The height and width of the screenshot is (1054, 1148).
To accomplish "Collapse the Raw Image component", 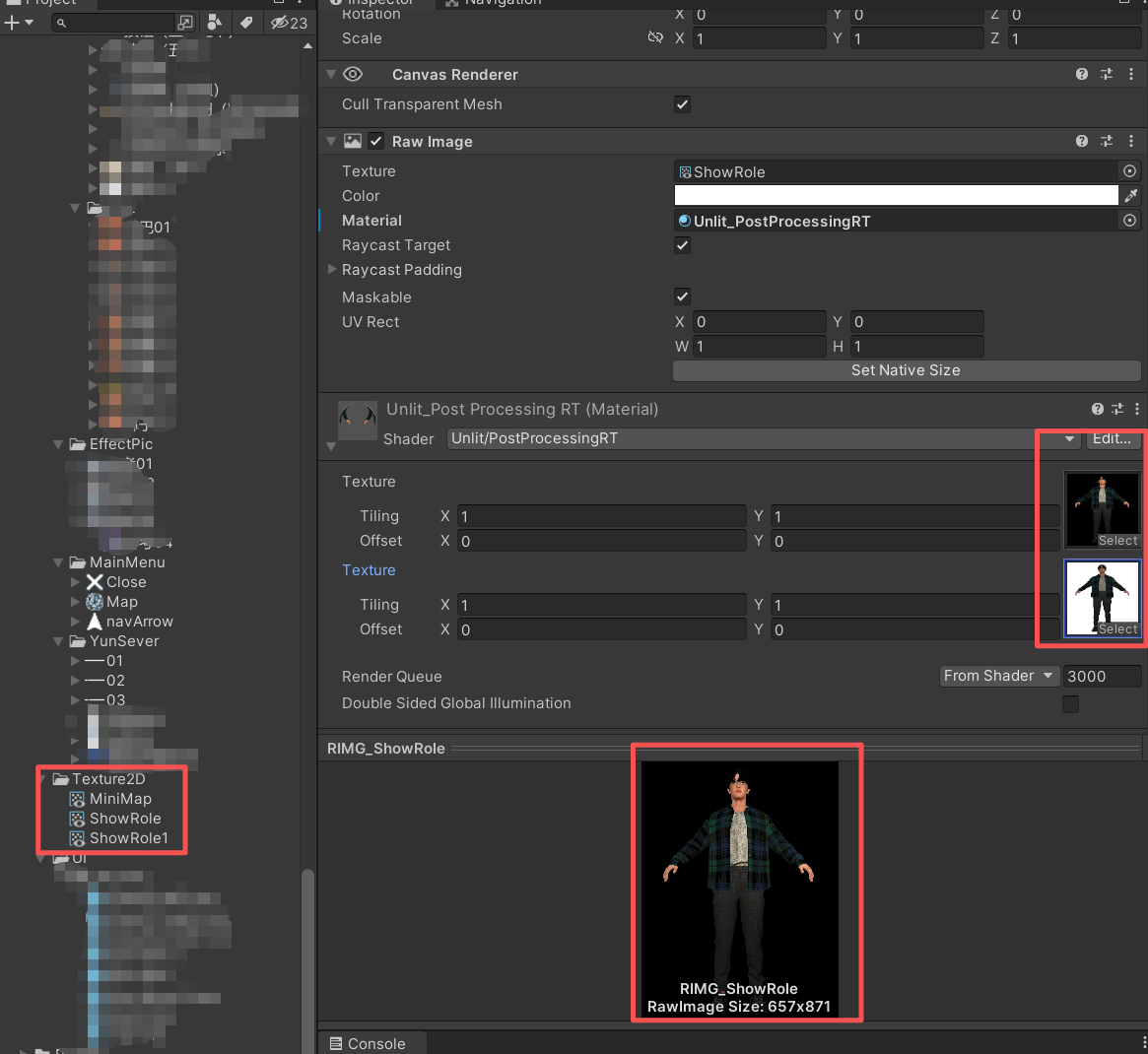I will [x=331, y=141].
